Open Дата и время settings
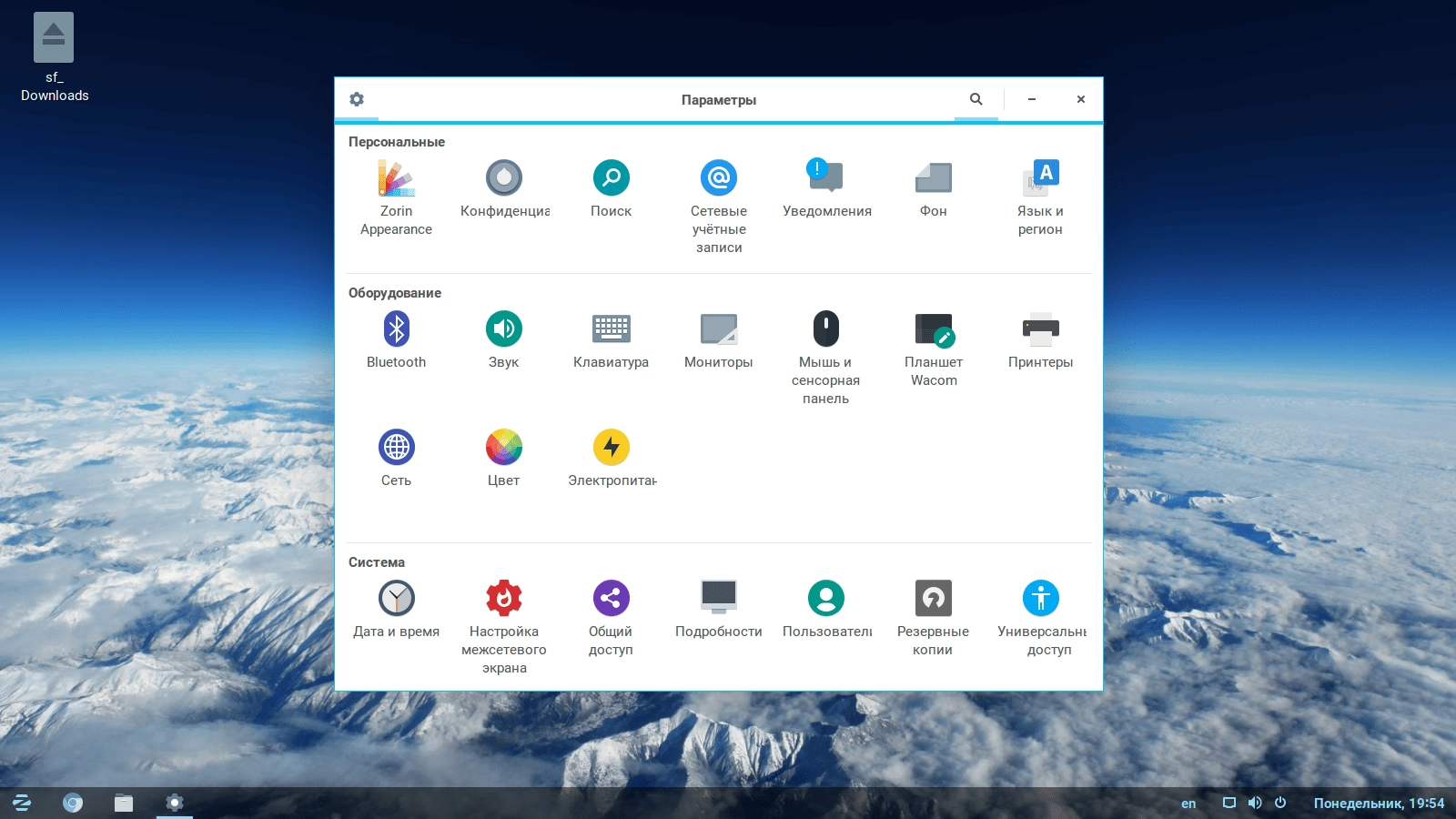 tap(396, 609)
